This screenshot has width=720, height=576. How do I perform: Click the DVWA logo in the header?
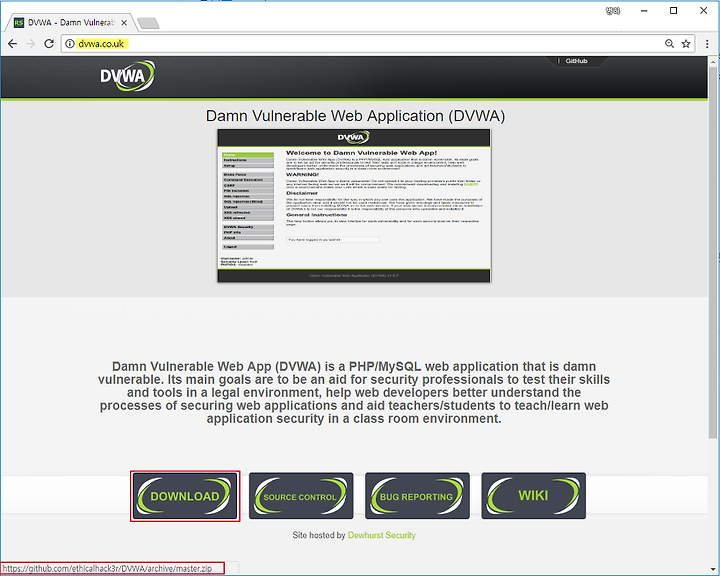(x=128, y=76)
